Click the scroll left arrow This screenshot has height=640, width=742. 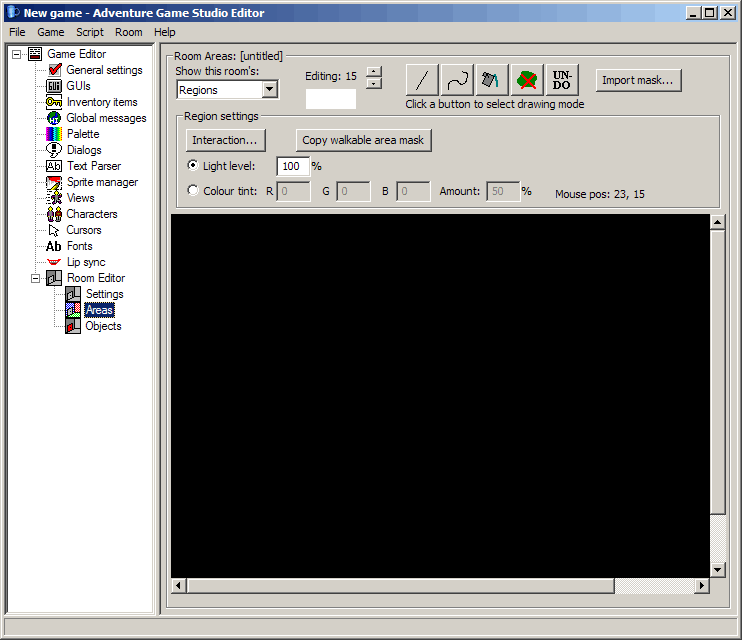(178, 586)
